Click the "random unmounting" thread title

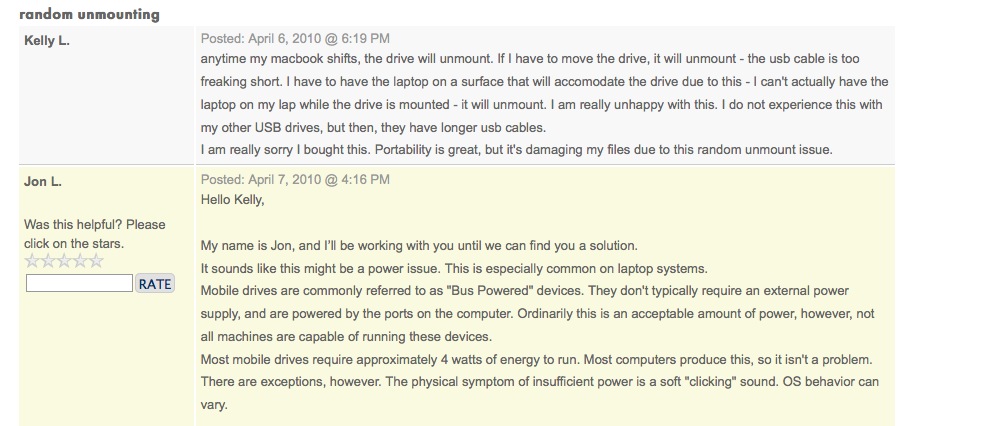(x=89, y=15)
